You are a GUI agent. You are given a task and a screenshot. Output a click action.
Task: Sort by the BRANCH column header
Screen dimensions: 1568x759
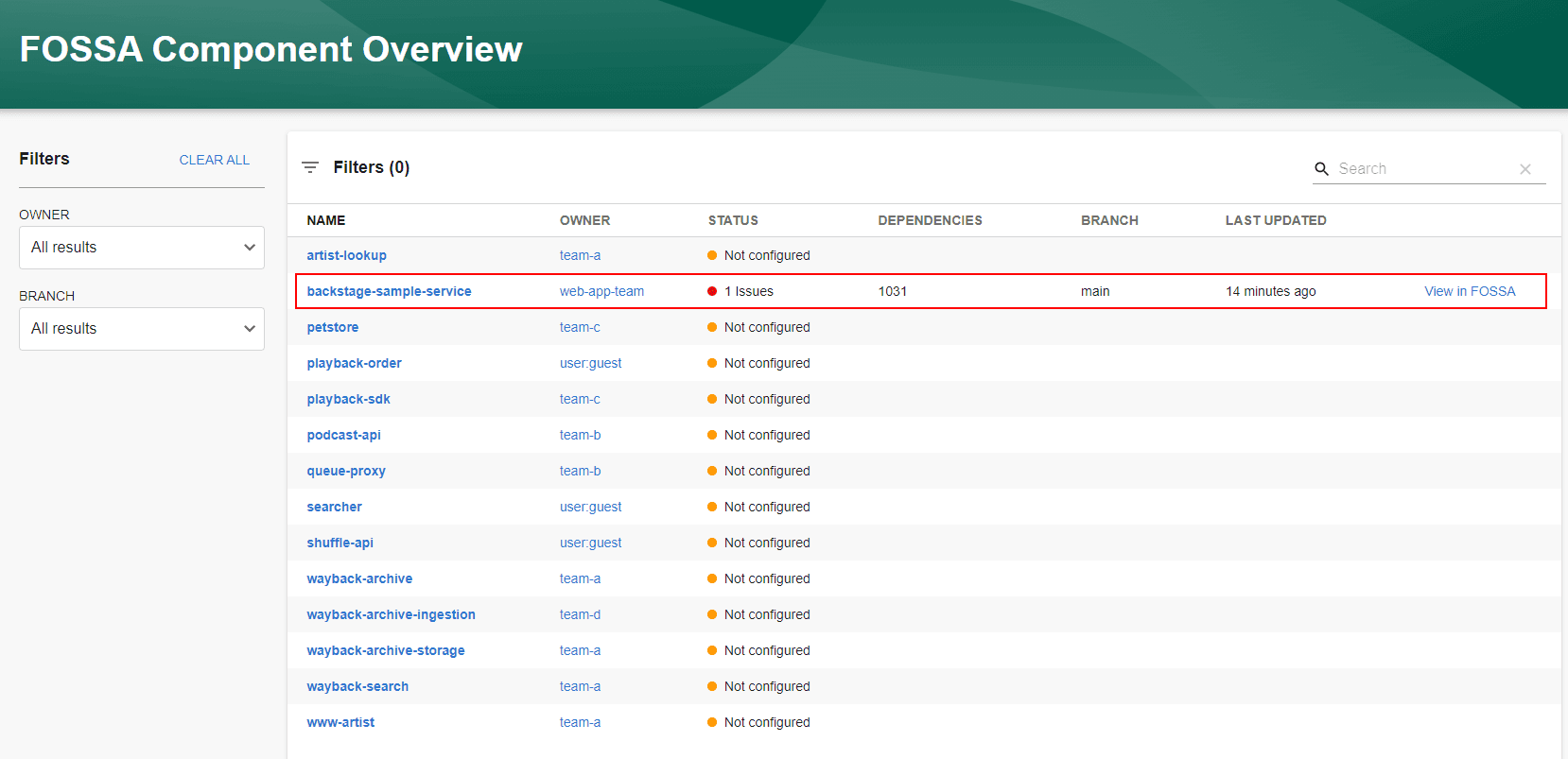[1109, 220]
